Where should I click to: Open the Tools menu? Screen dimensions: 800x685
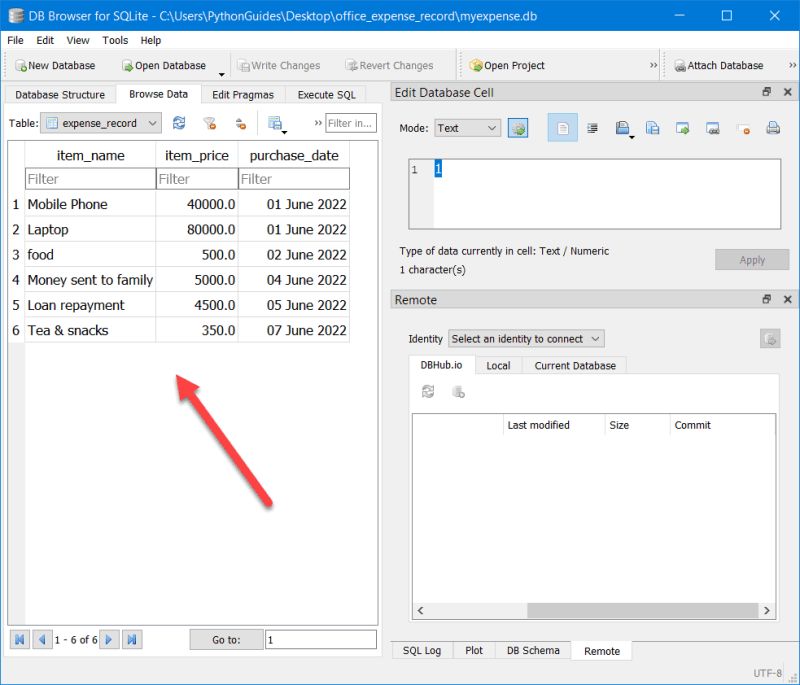point(115,40)
